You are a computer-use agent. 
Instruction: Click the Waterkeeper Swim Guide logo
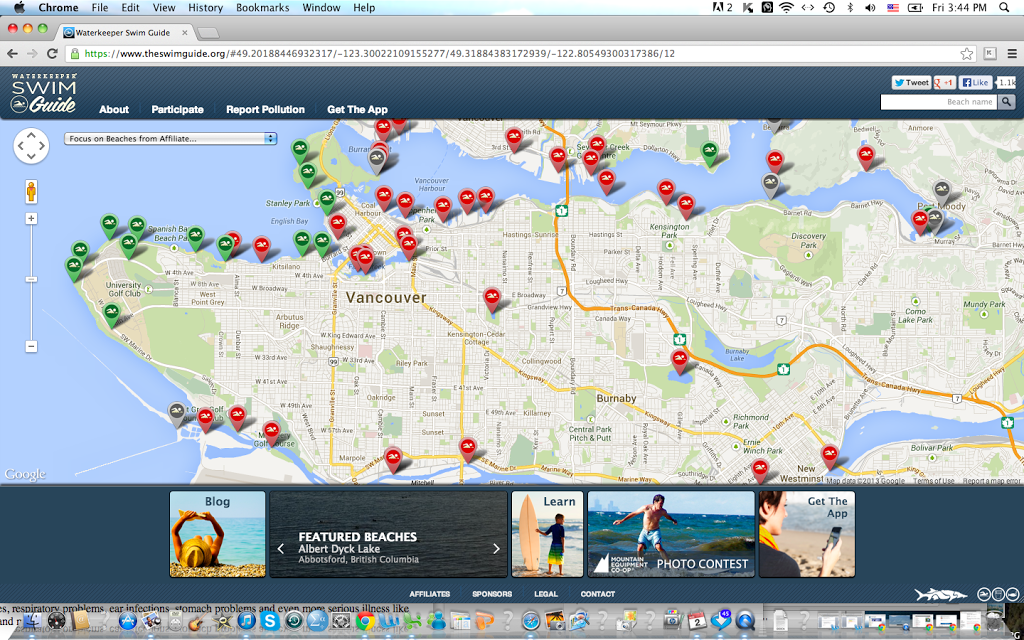pyautogui.click(x=44, y=94)
